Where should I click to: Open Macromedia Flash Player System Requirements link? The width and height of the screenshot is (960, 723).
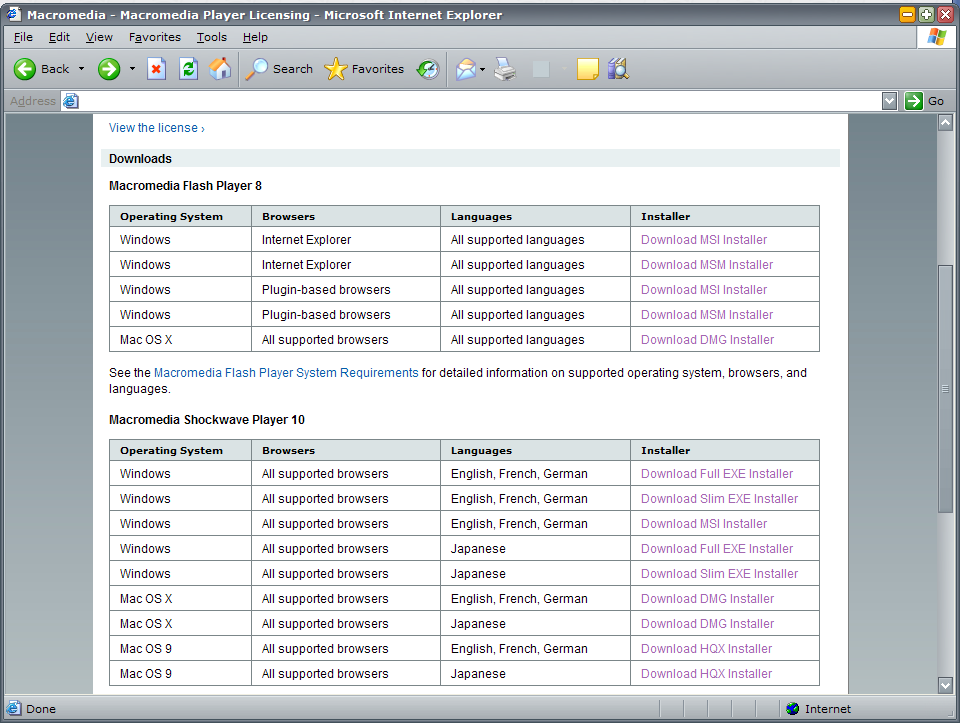(286, 373)
